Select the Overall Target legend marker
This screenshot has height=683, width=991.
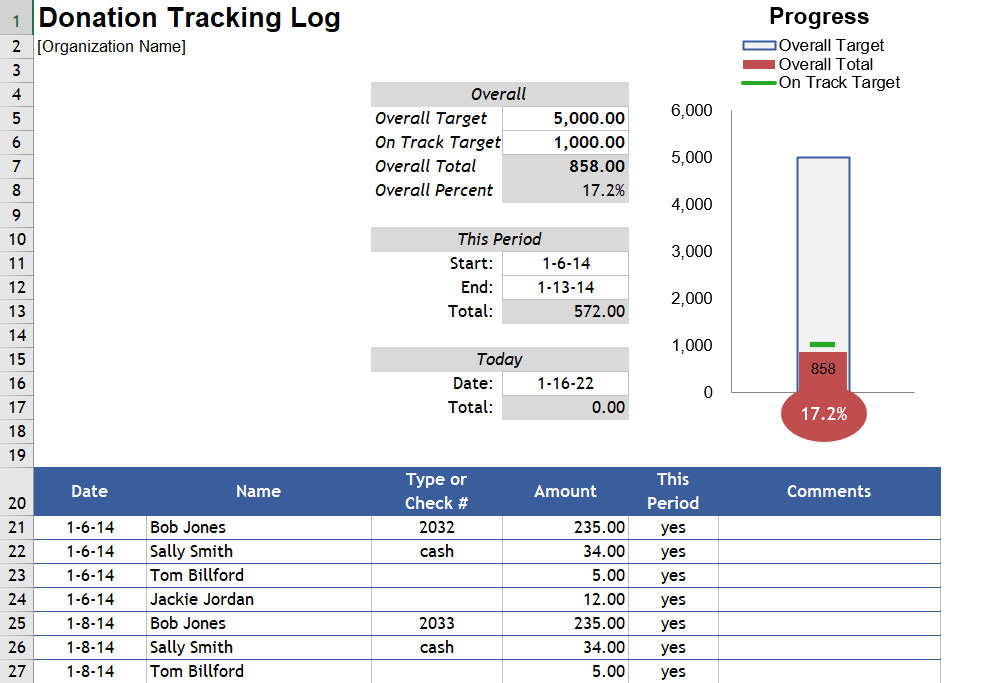[757, 45]
